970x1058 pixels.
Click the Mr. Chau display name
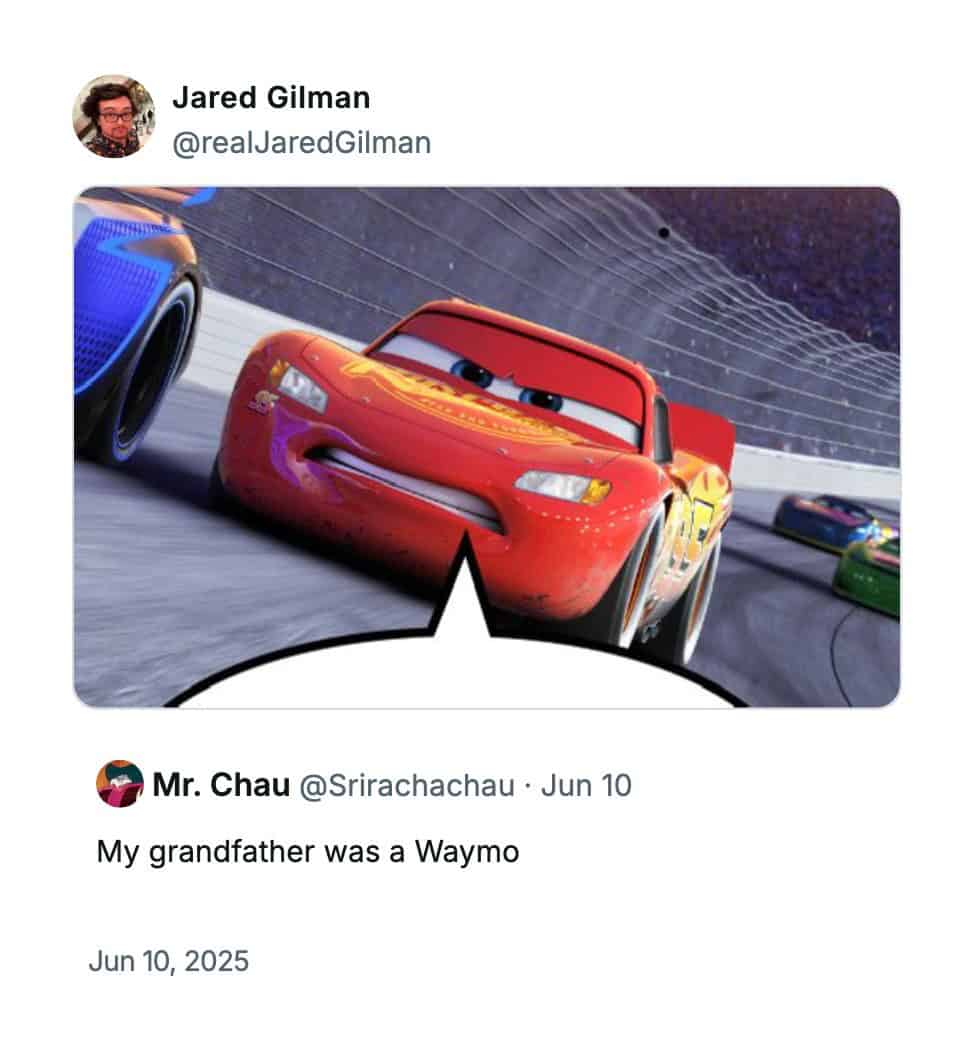[221, 785]
